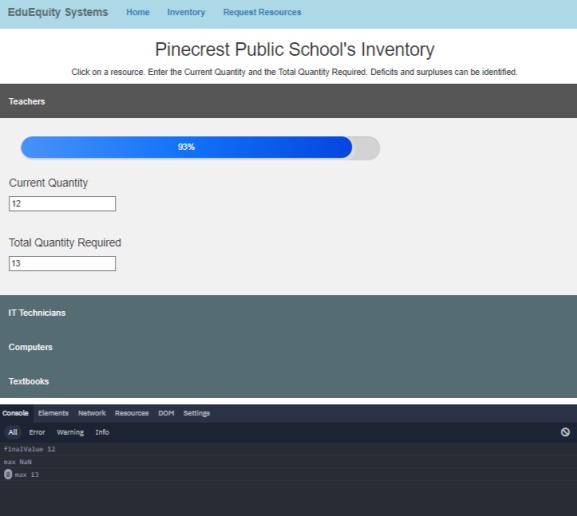Expand the Textbooks section
The height and width of the screenshot is (516, 577).
tap(288, 381)
